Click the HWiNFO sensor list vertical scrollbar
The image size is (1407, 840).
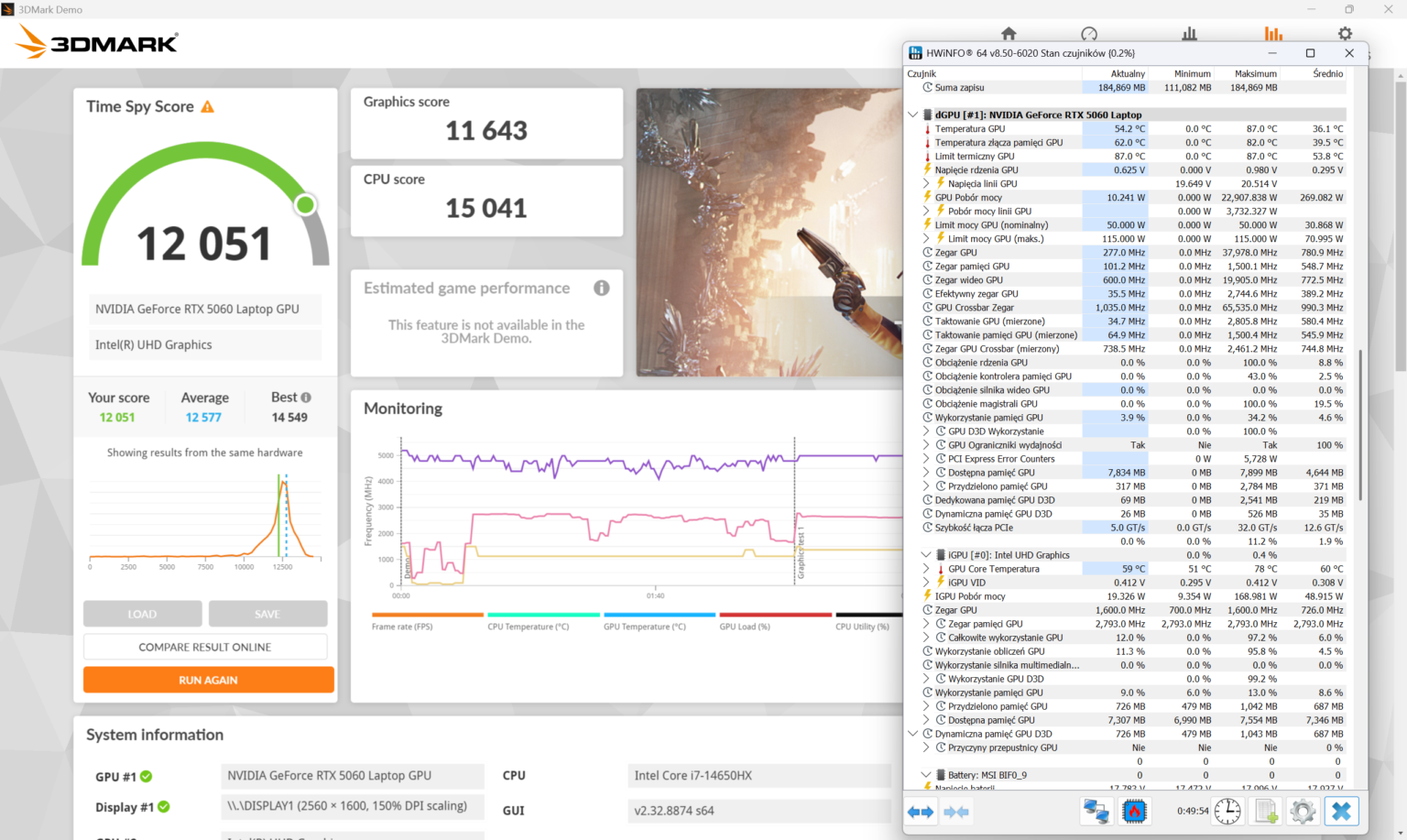pyautogui.click(x=1360, y=426)
